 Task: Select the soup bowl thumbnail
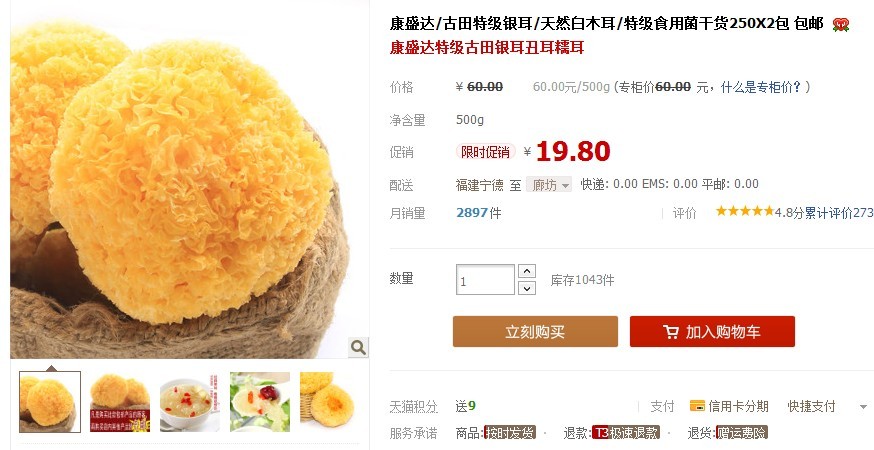[x=190, y=402]
